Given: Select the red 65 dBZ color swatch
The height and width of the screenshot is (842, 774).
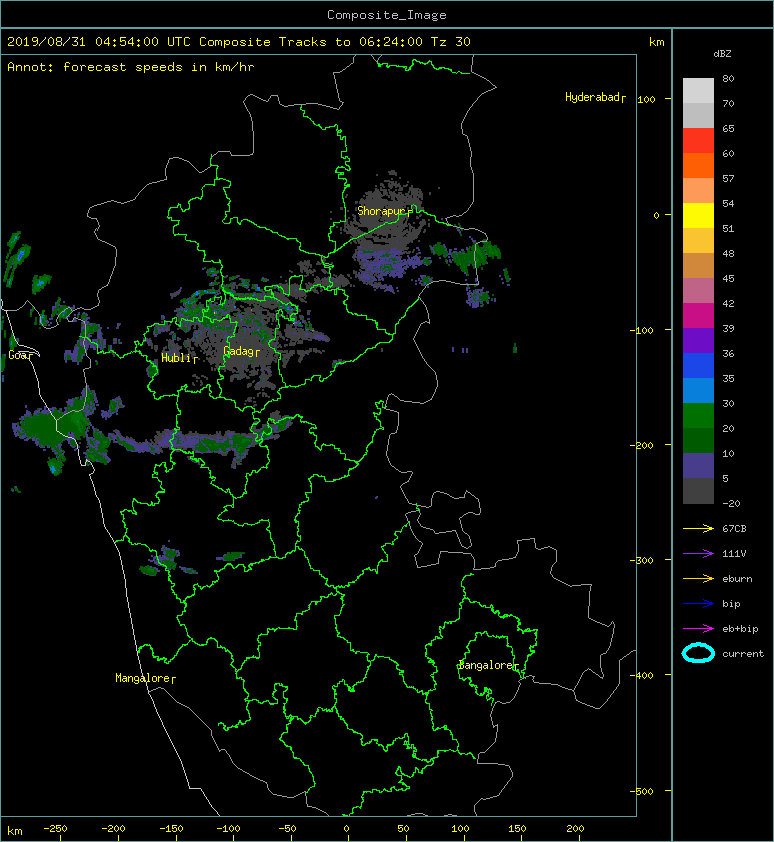Looking at the screenshot, I should [x=698, y=141].
